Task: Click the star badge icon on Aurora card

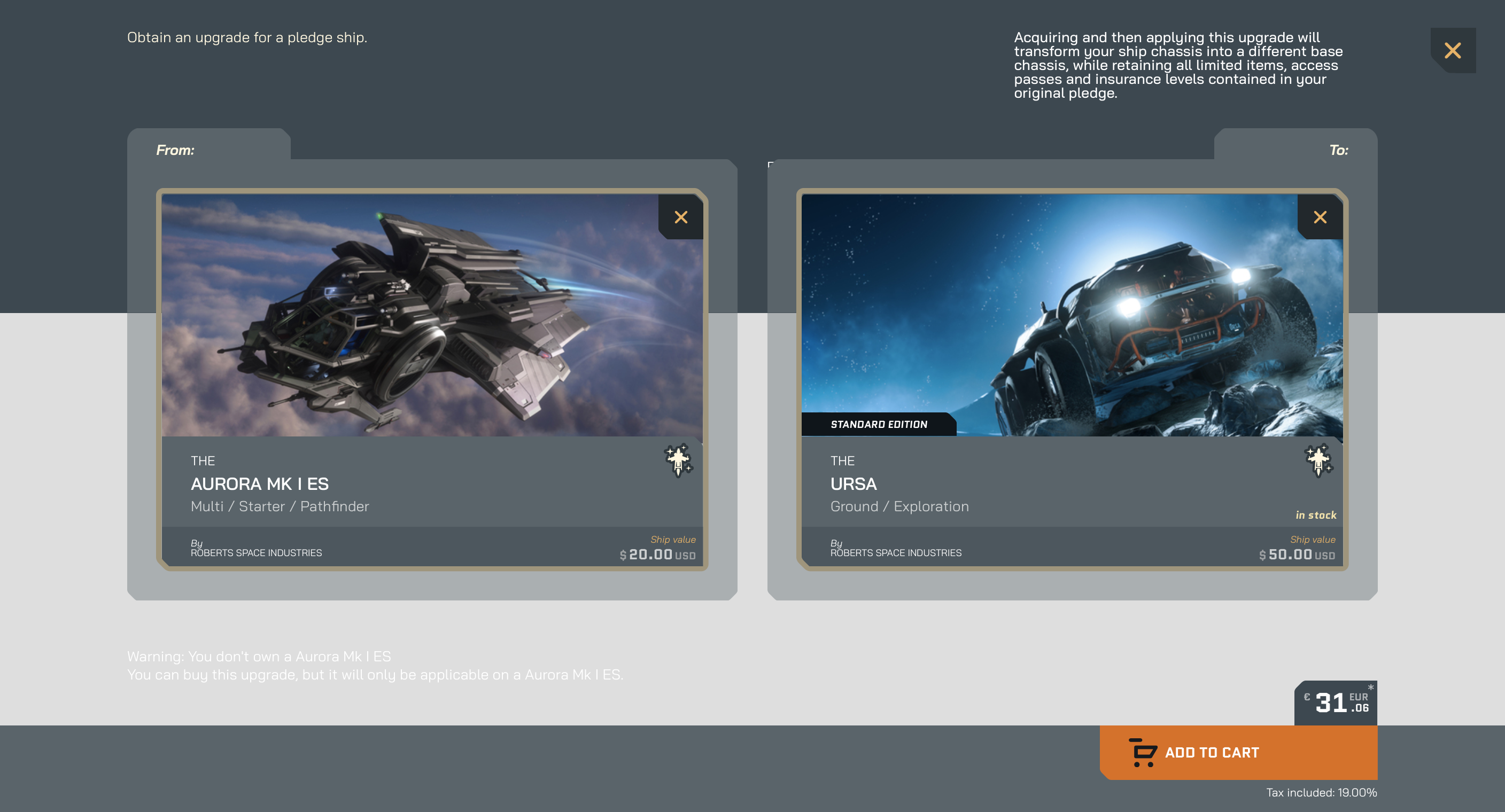Action: point(678,460)
